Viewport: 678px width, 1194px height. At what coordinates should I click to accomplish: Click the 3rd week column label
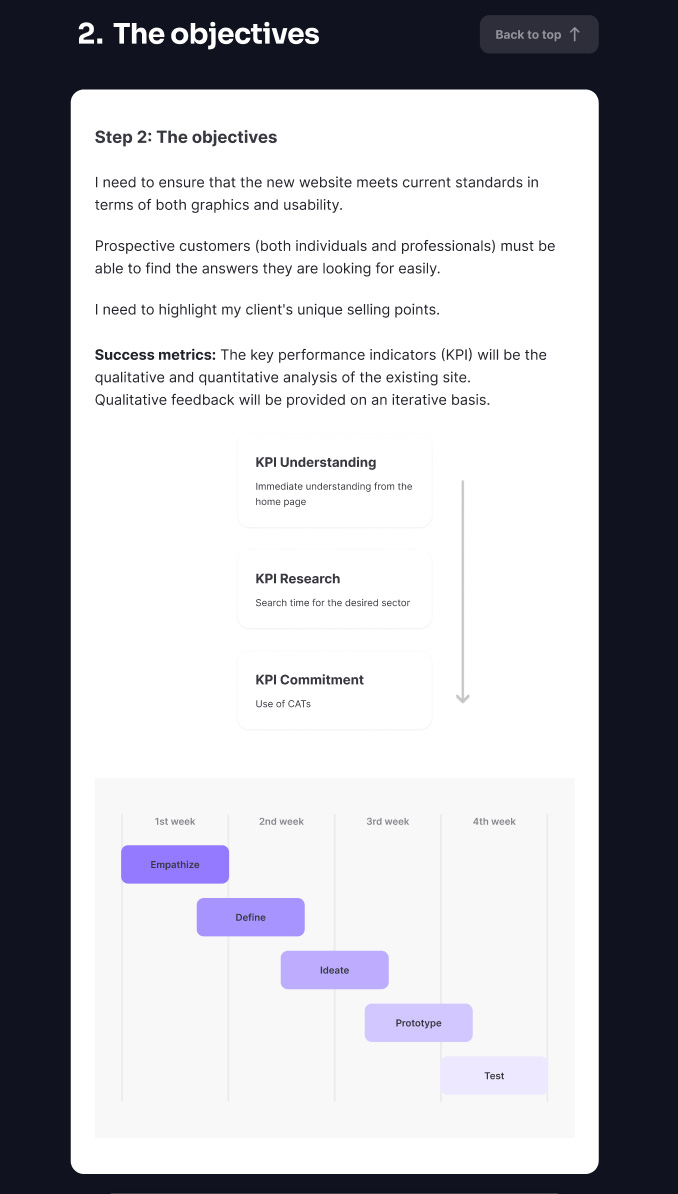coord(387,822)
